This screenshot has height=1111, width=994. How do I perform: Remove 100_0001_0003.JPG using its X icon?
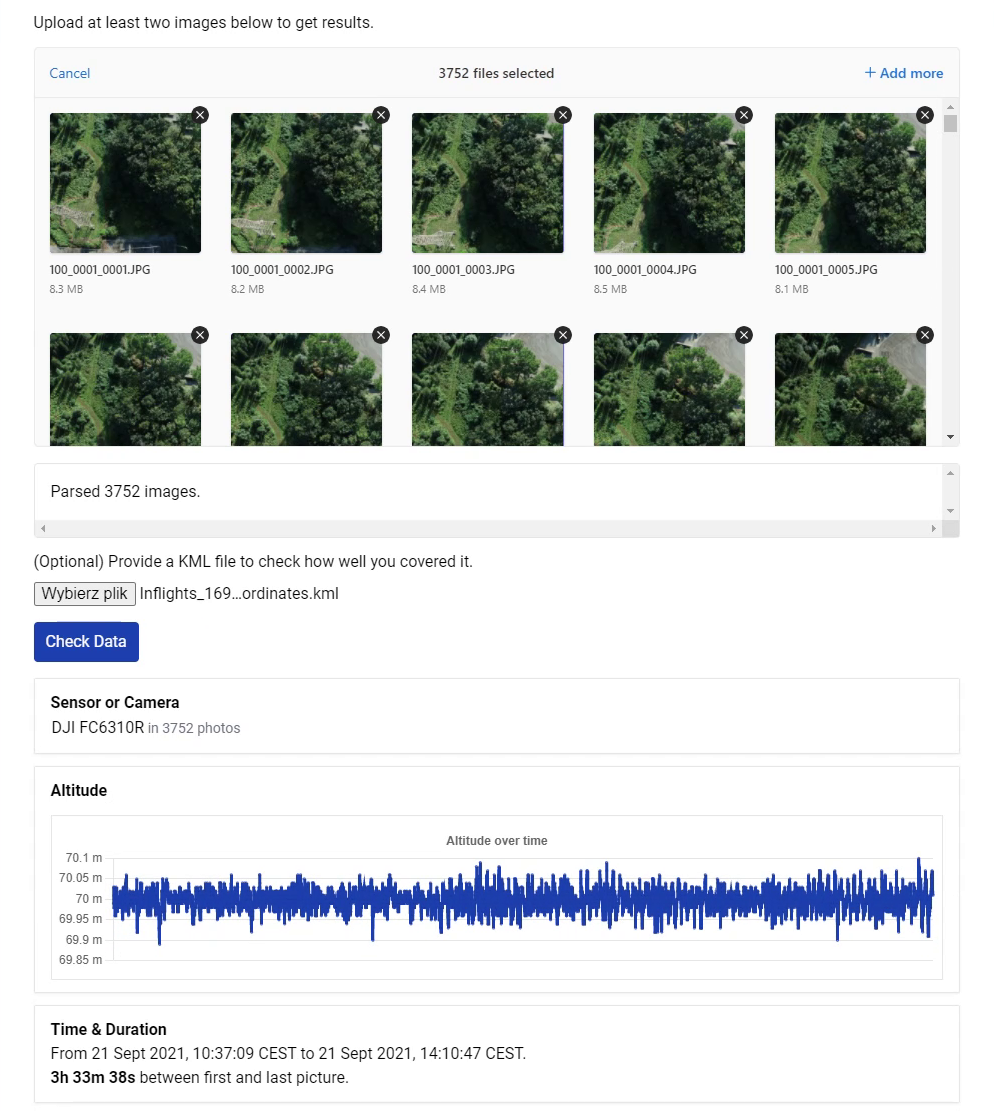563,115
